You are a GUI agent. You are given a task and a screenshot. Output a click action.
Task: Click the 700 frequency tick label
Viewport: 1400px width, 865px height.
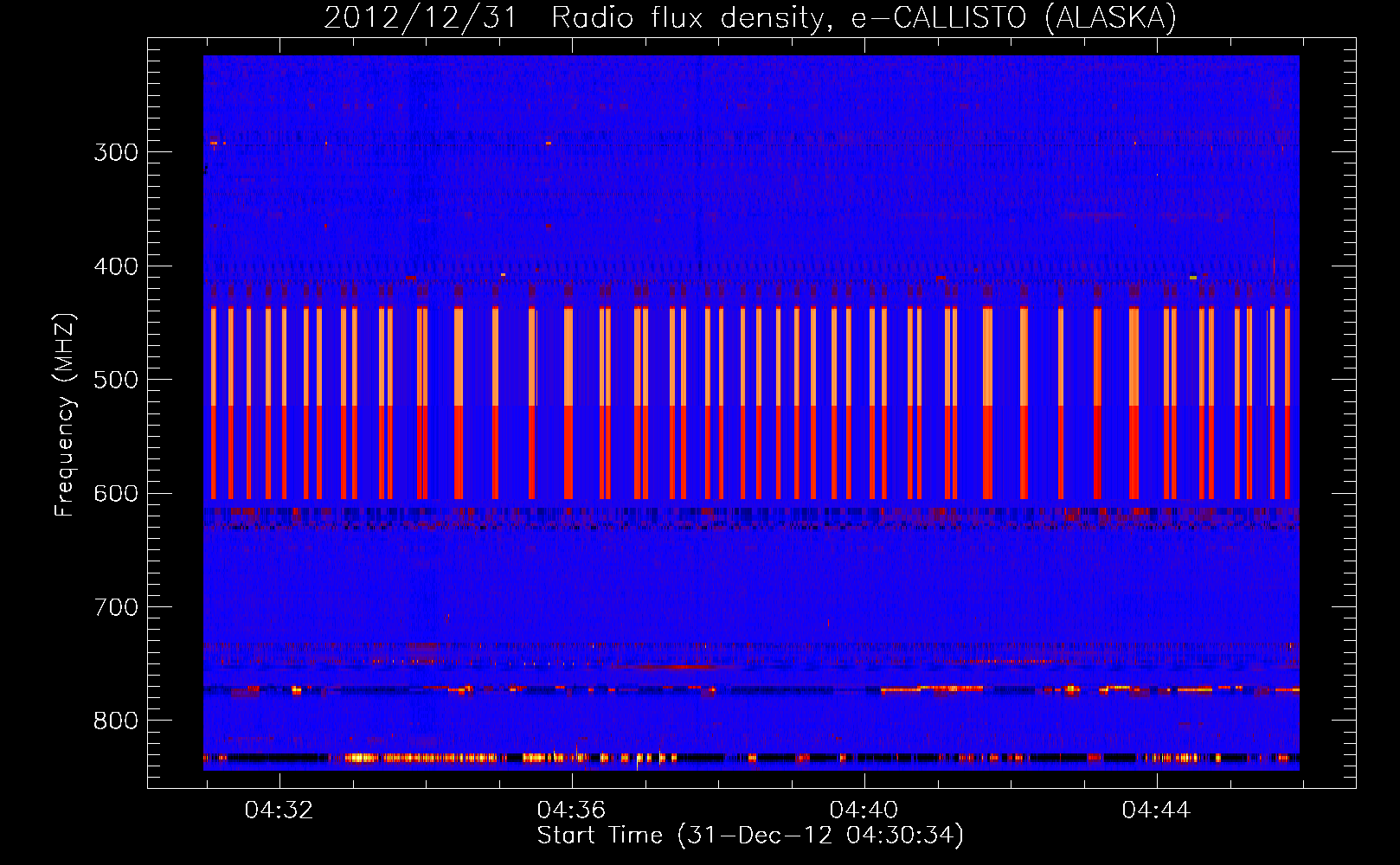[116, 607]
